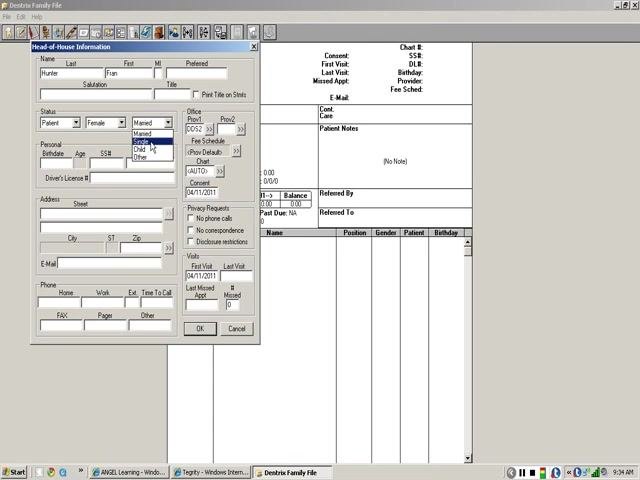Click the Chrome icon in taskbar quick launch
The width and height of the screenshot is (640, 480).
point(51,472)
